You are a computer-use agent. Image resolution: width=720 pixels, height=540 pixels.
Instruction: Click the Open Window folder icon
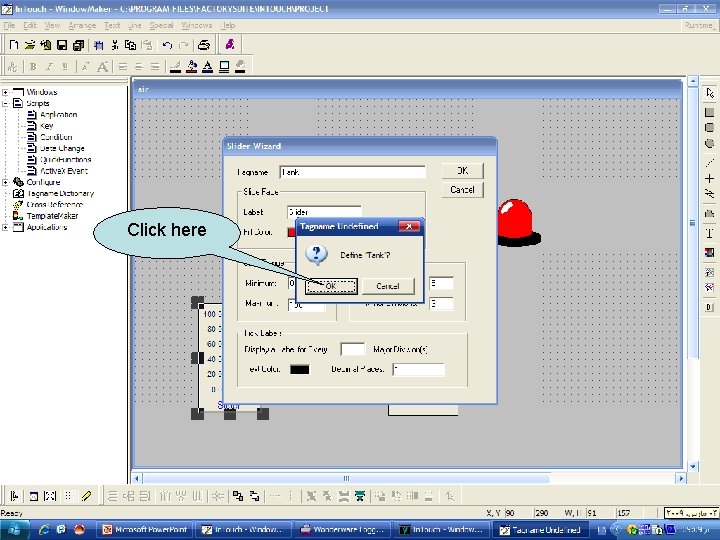tap(30, 45)
